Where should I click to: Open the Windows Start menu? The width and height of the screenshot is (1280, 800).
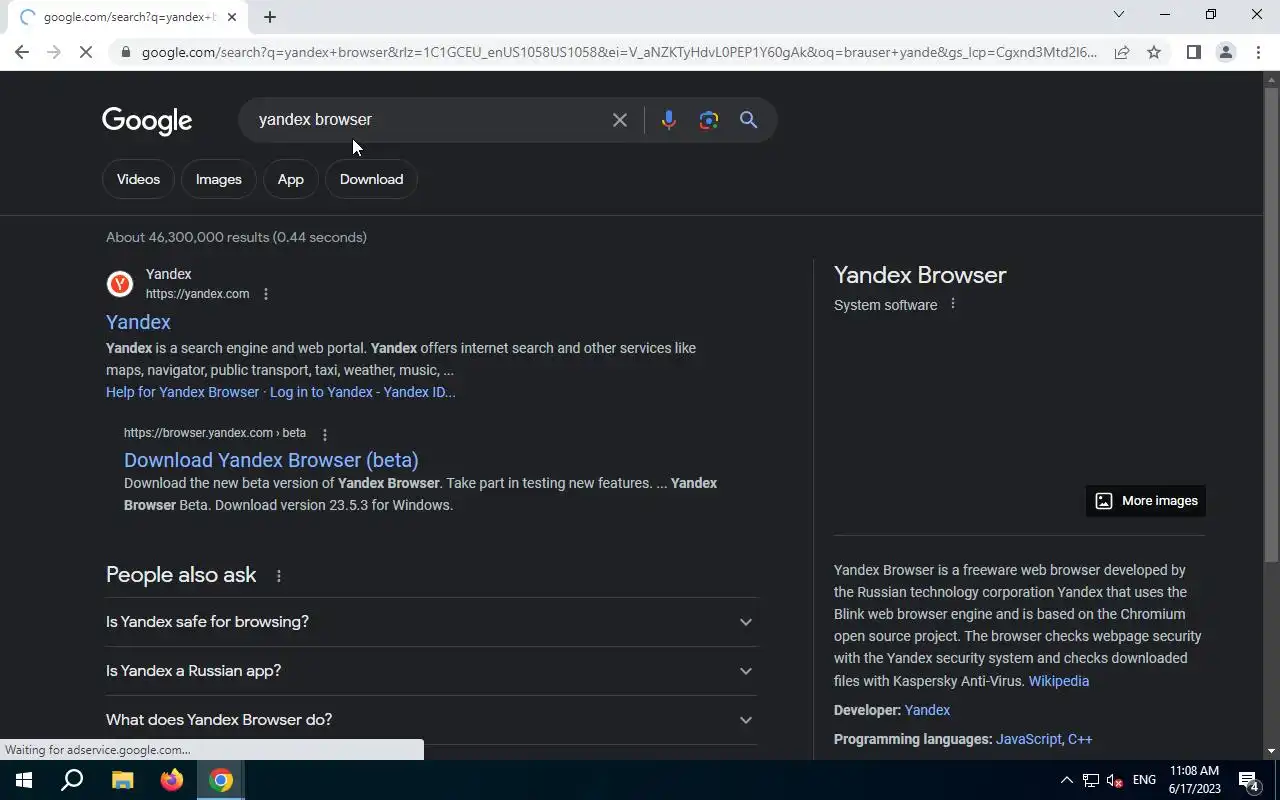coord(24,780)
